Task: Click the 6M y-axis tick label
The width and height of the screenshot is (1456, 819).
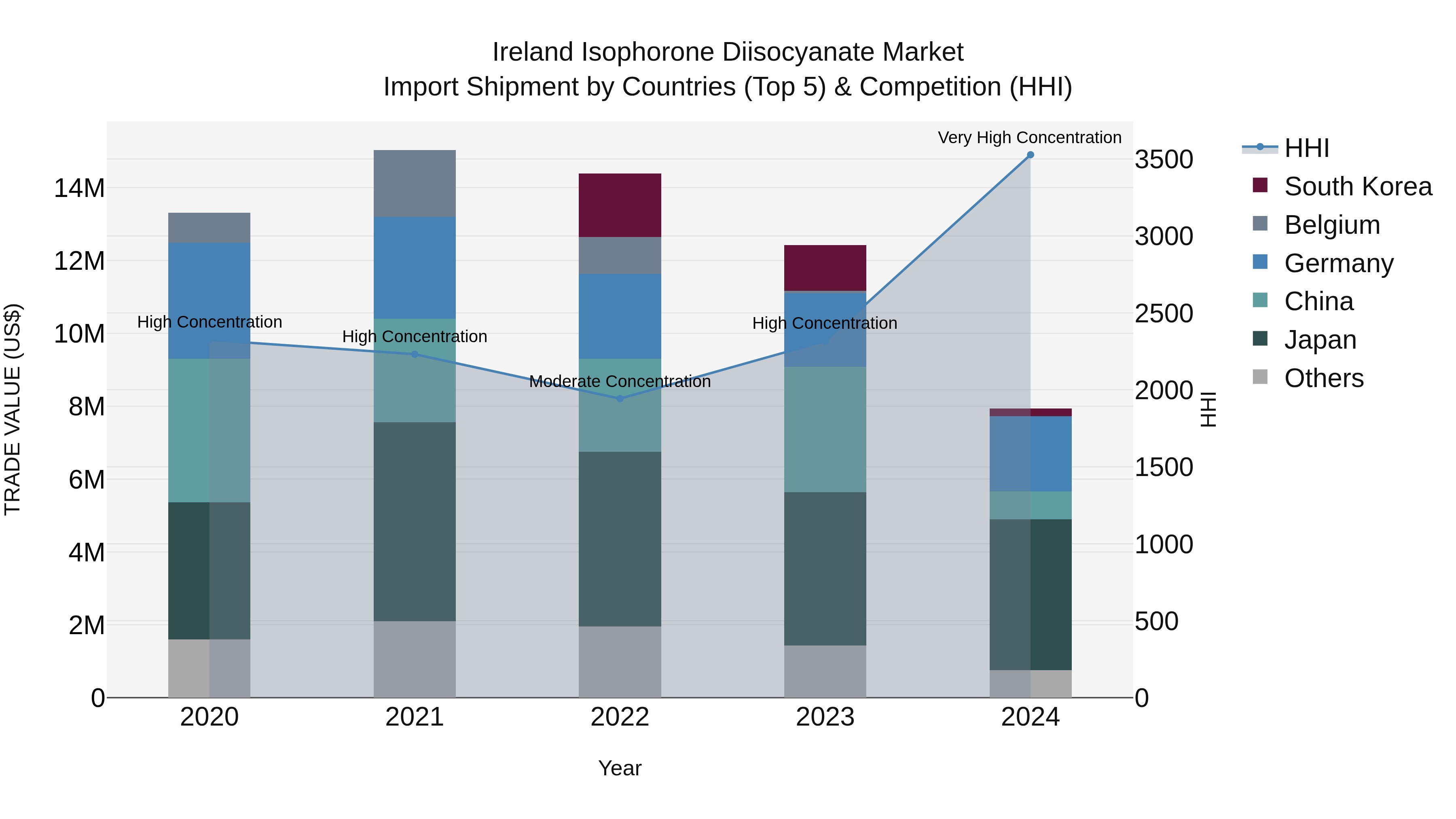Action: click(x=87, y=480)
